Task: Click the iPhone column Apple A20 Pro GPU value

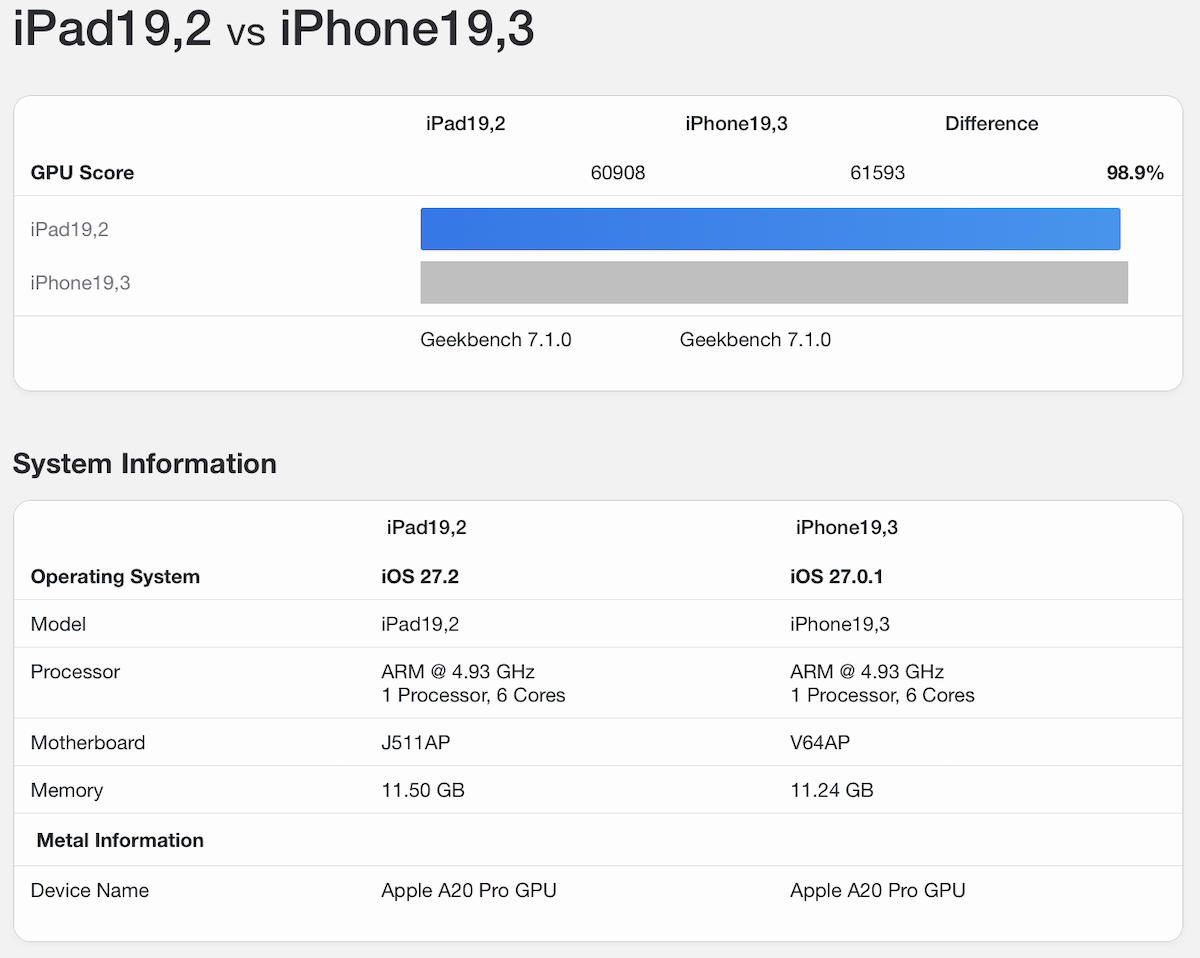Action: pos(878,891)
